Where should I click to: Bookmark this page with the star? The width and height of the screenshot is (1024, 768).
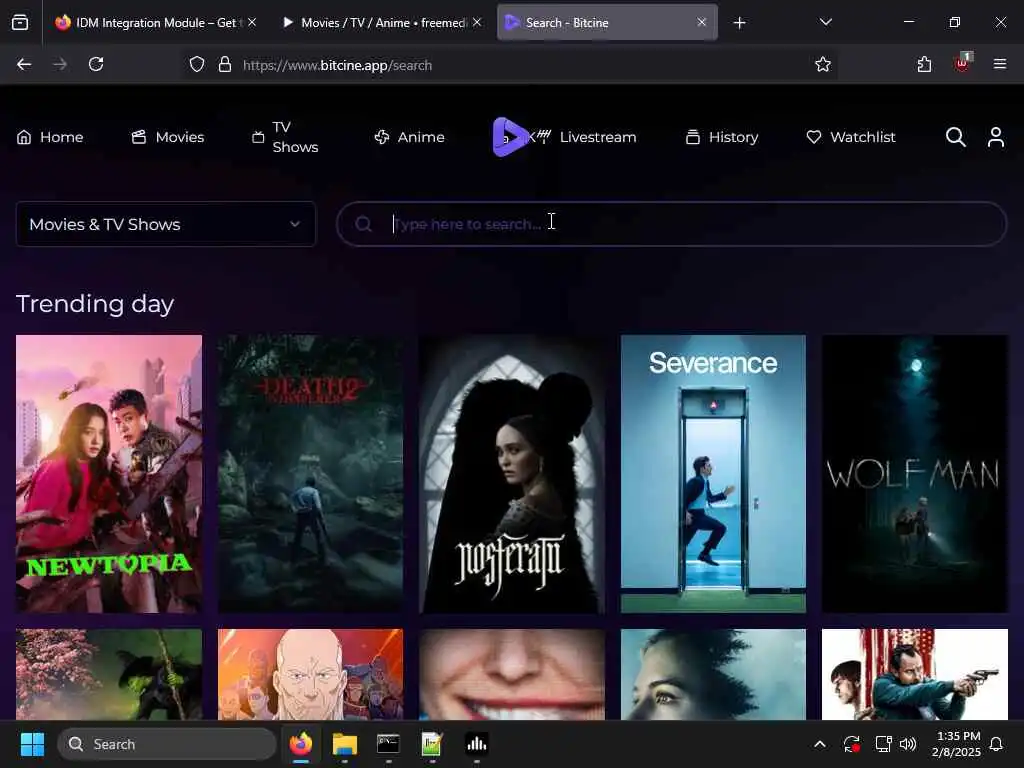[823, 64]
